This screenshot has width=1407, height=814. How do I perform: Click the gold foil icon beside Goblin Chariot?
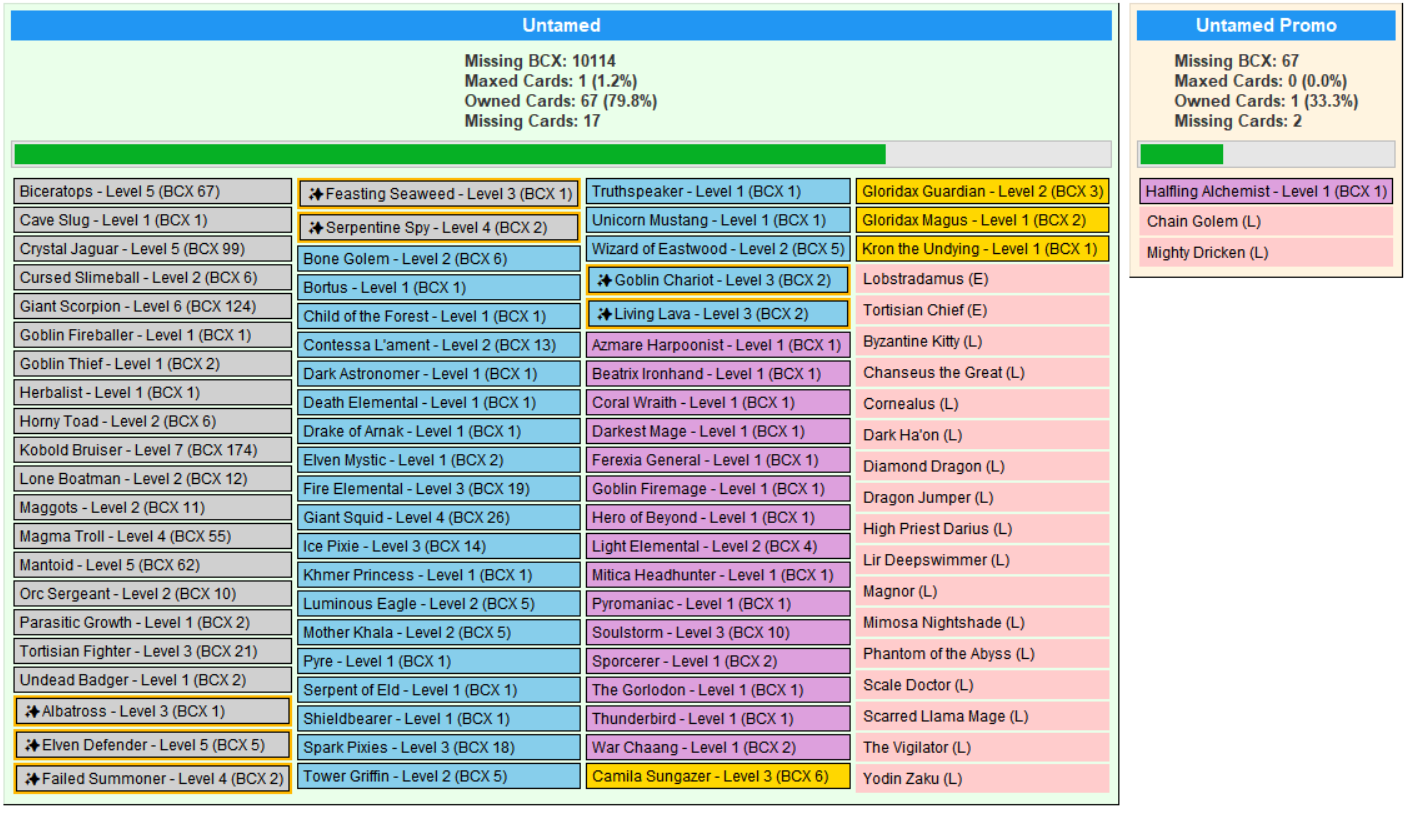tap(604, 280)
